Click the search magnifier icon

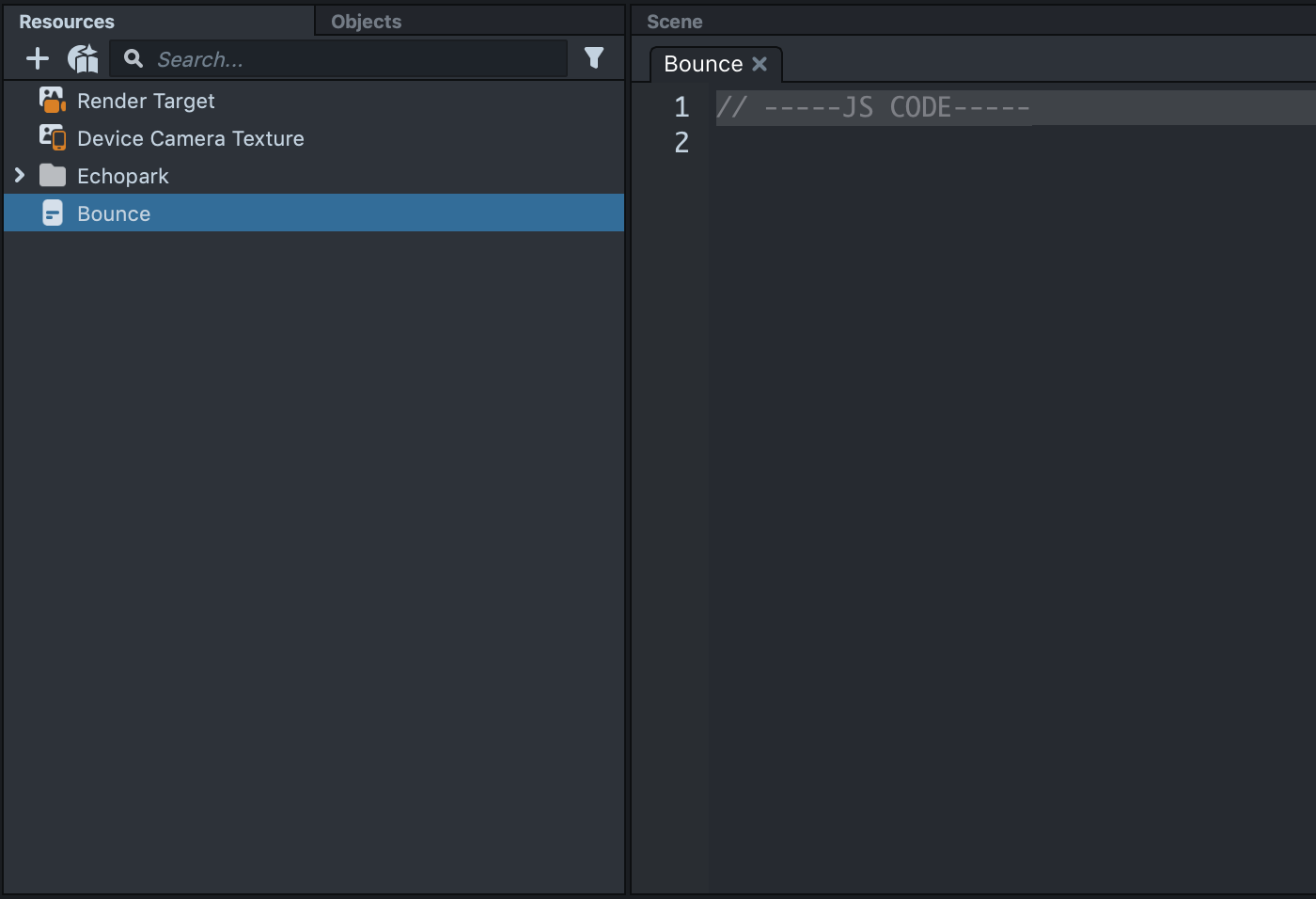click(x=133, y=57)
